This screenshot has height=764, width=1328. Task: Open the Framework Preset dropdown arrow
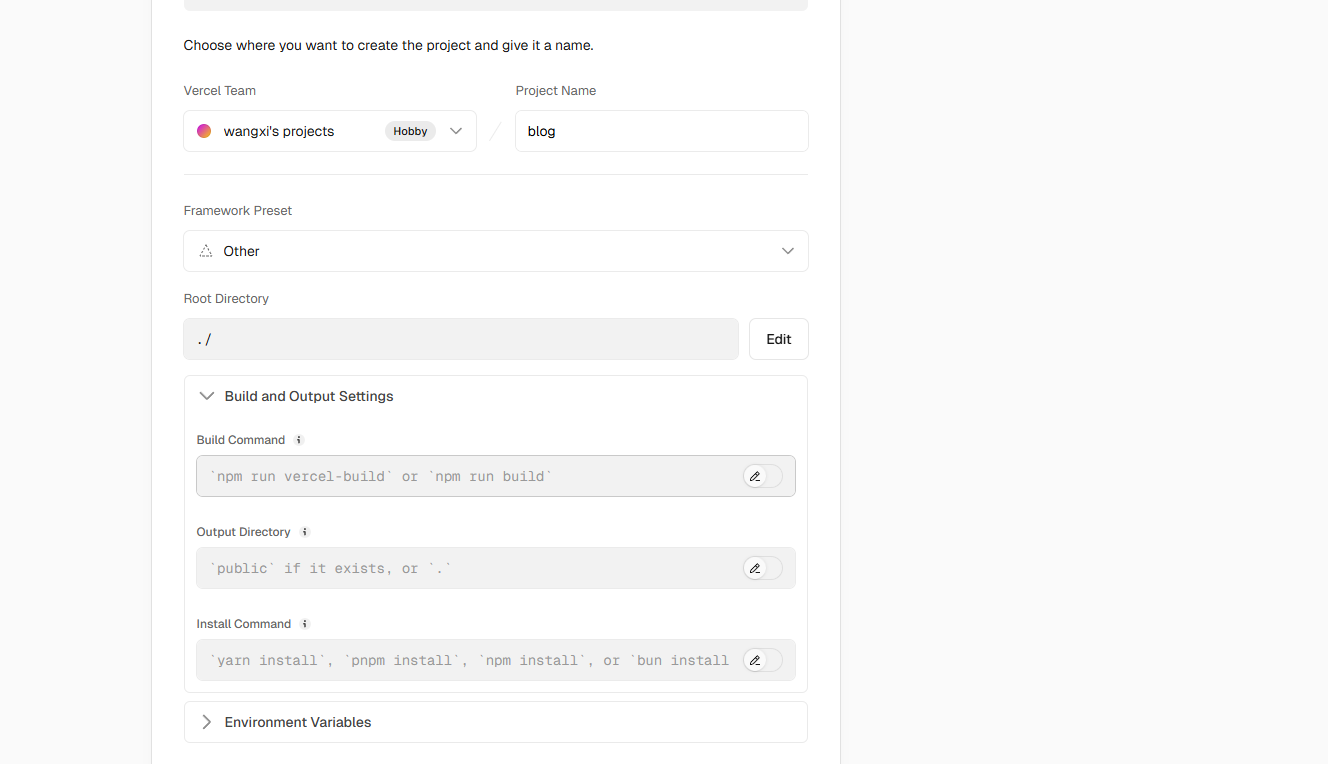point(788,251)
